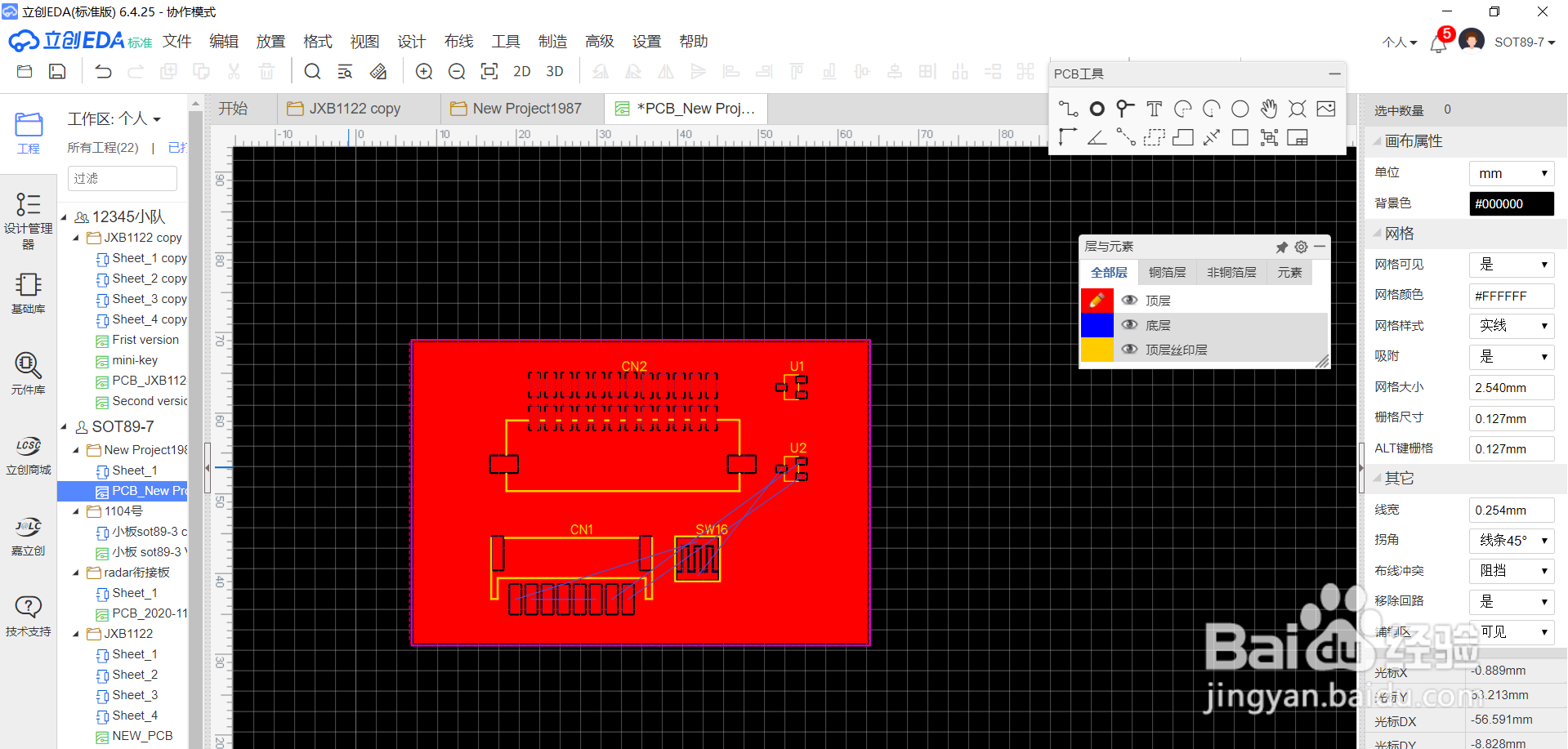Select the Pad tool in PCB tools
This screenshot has height=749, width=1568.
point(1097,109)
